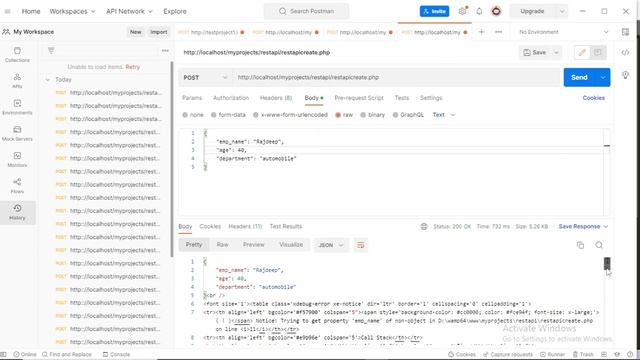The width and height of the screenshot is (640, 360).
Task: Click the request URL input field
Action: click(x=396, y=78)
